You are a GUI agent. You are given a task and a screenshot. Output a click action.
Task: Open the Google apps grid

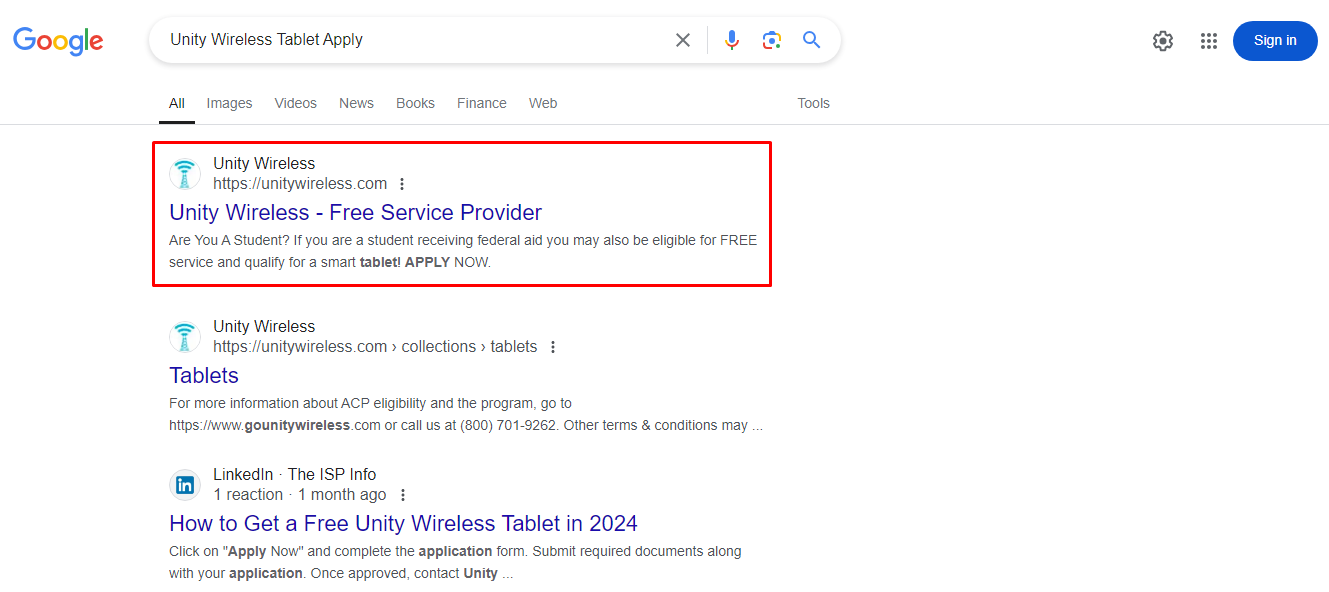pos(1209,41)
